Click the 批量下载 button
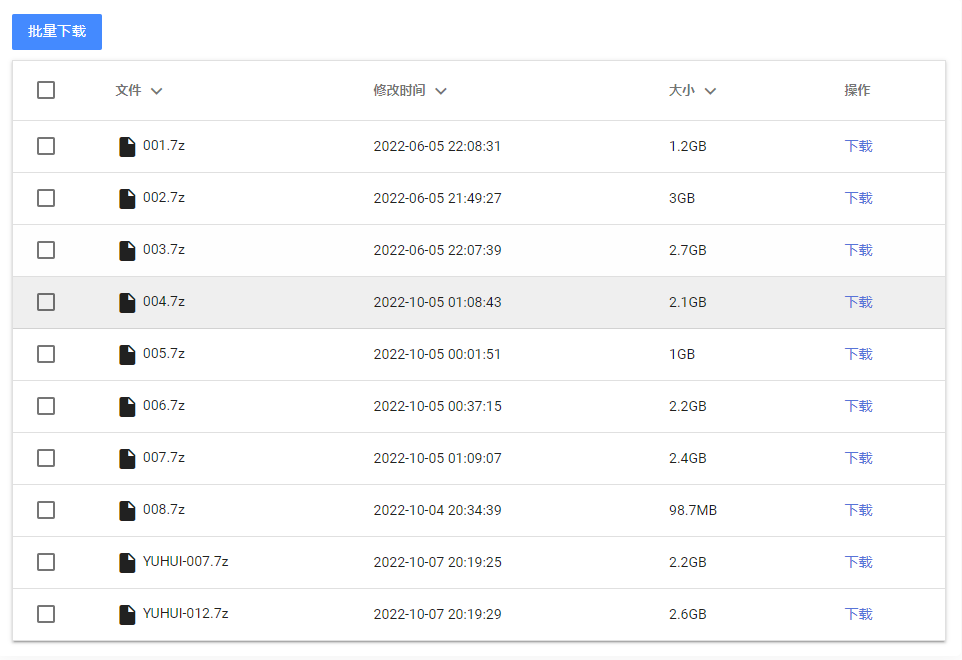This screenshot has width=962, height=660. coord(57,32)
